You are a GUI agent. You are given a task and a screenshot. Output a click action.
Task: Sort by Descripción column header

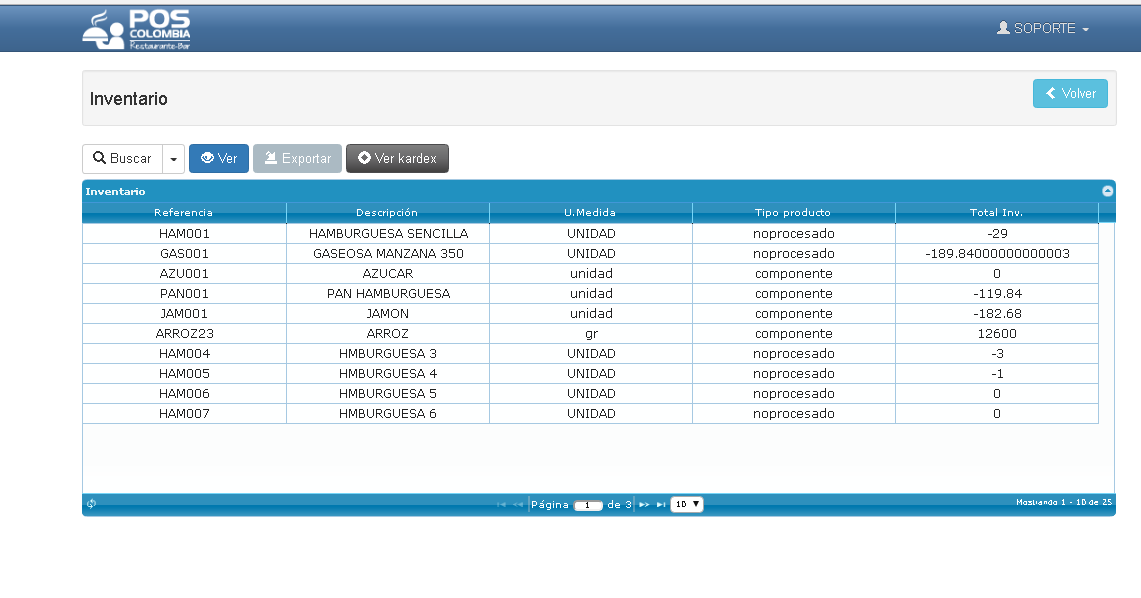point(388,212)
